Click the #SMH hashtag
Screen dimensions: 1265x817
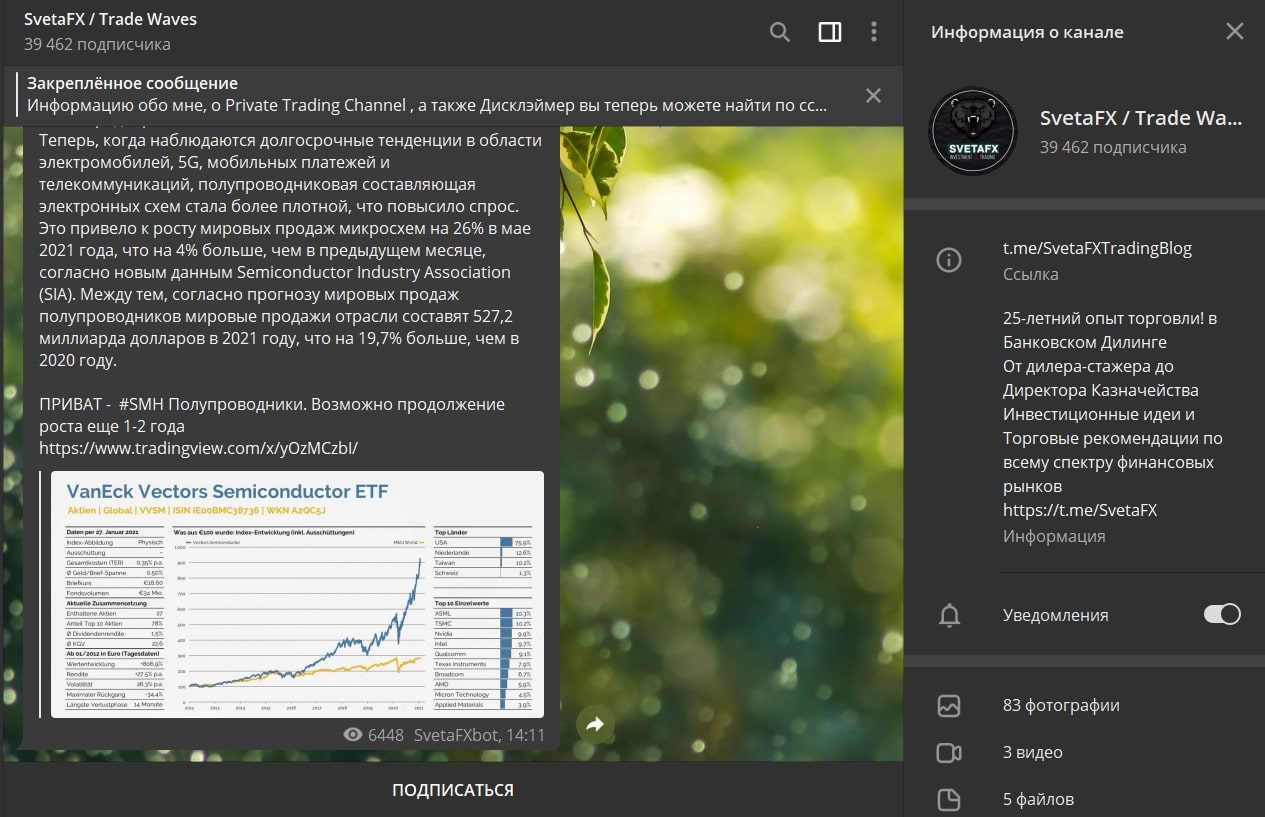pos(140,404)
